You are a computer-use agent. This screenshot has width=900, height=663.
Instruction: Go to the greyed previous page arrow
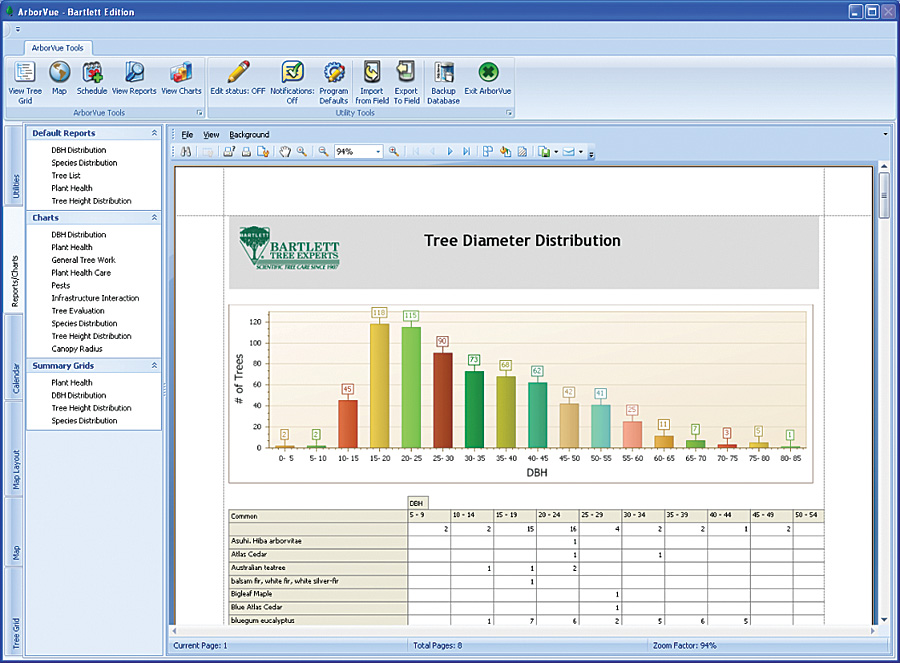coord(433,152)
